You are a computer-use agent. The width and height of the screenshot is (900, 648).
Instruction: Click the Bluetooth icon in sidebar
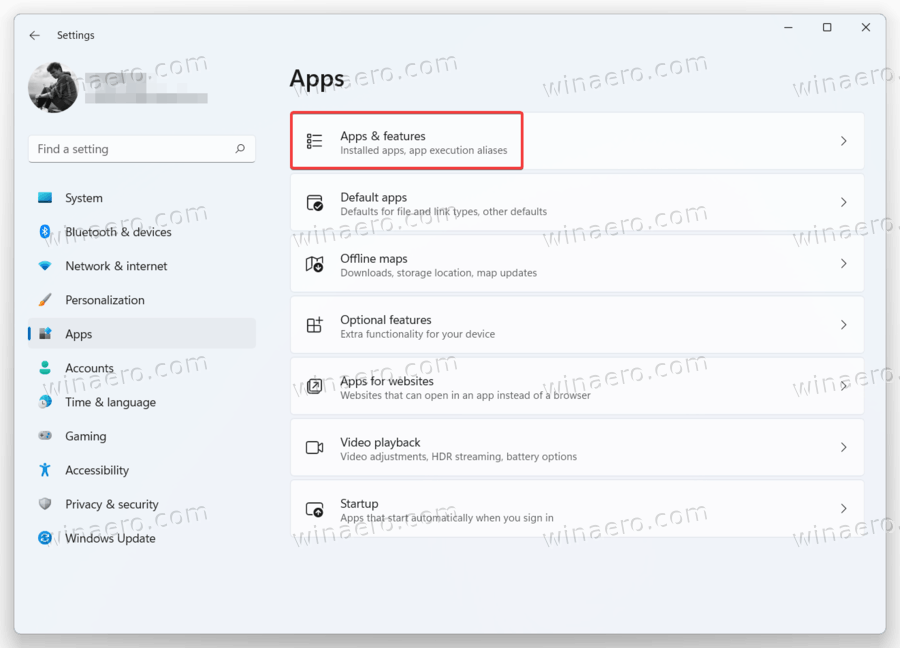coord(45,231)
